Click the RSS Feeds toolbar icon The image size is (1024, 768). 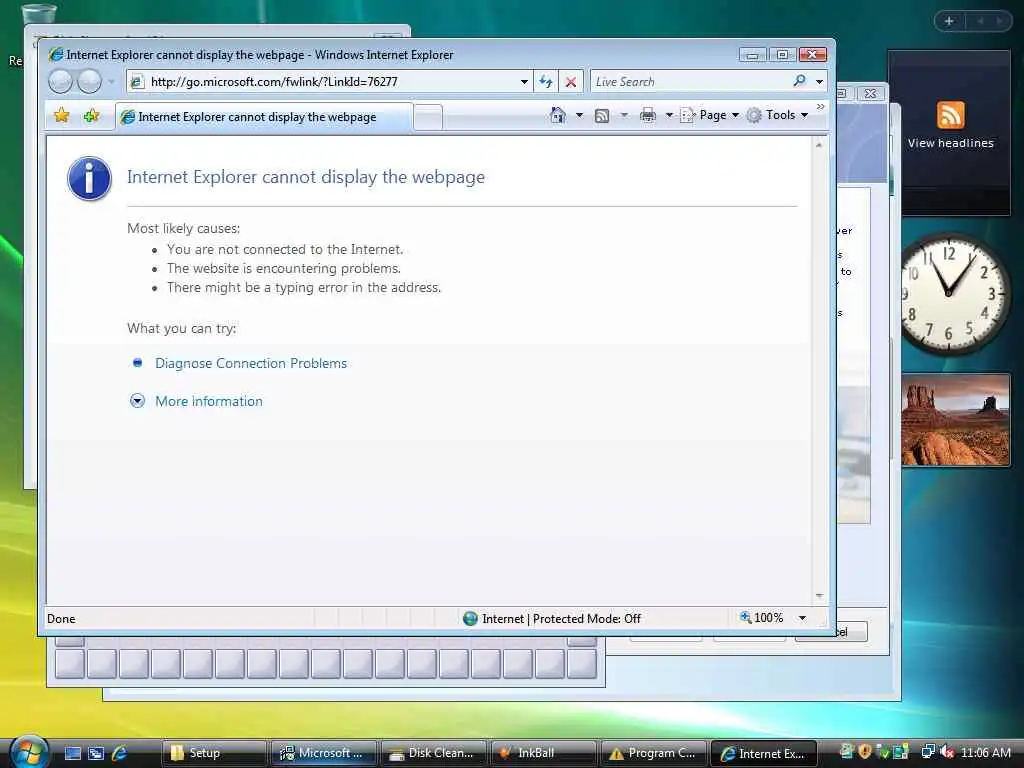click(x=601, y=116)
